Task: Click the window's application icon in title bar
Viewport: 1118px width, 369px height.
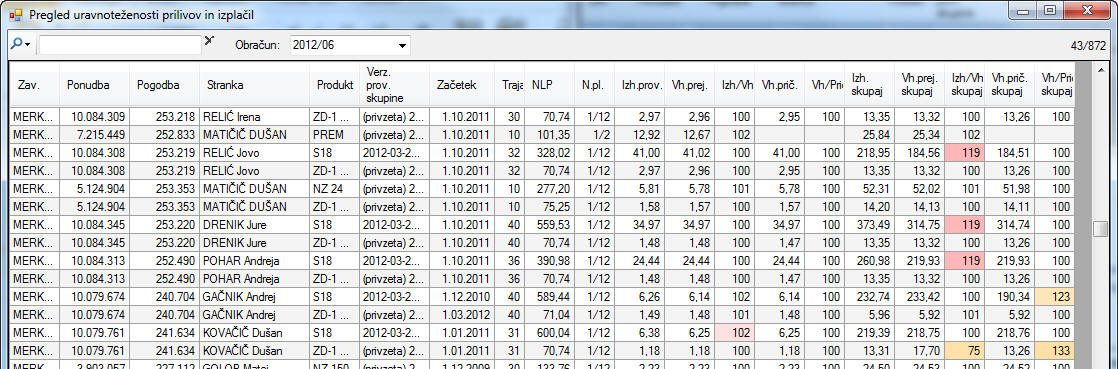Action: coord(15,14)
